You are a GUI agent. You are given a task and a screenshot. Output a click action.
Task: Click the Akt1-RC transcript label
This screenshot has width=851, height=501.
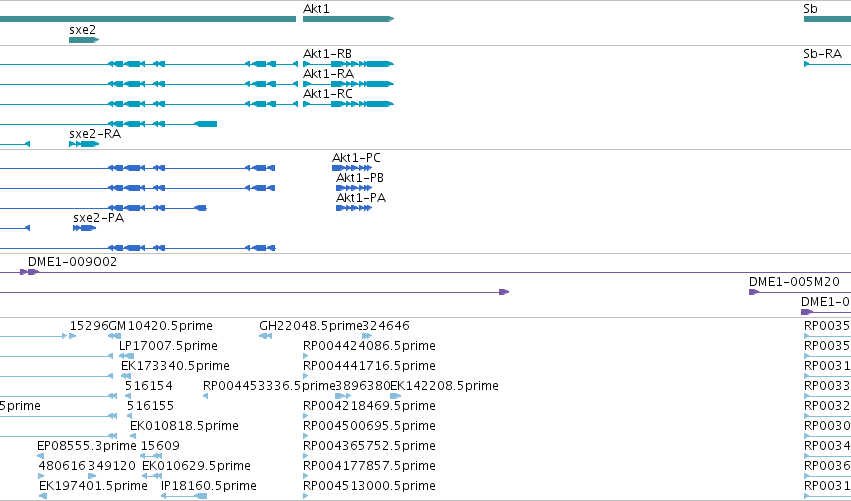click(x=328, y=94)
